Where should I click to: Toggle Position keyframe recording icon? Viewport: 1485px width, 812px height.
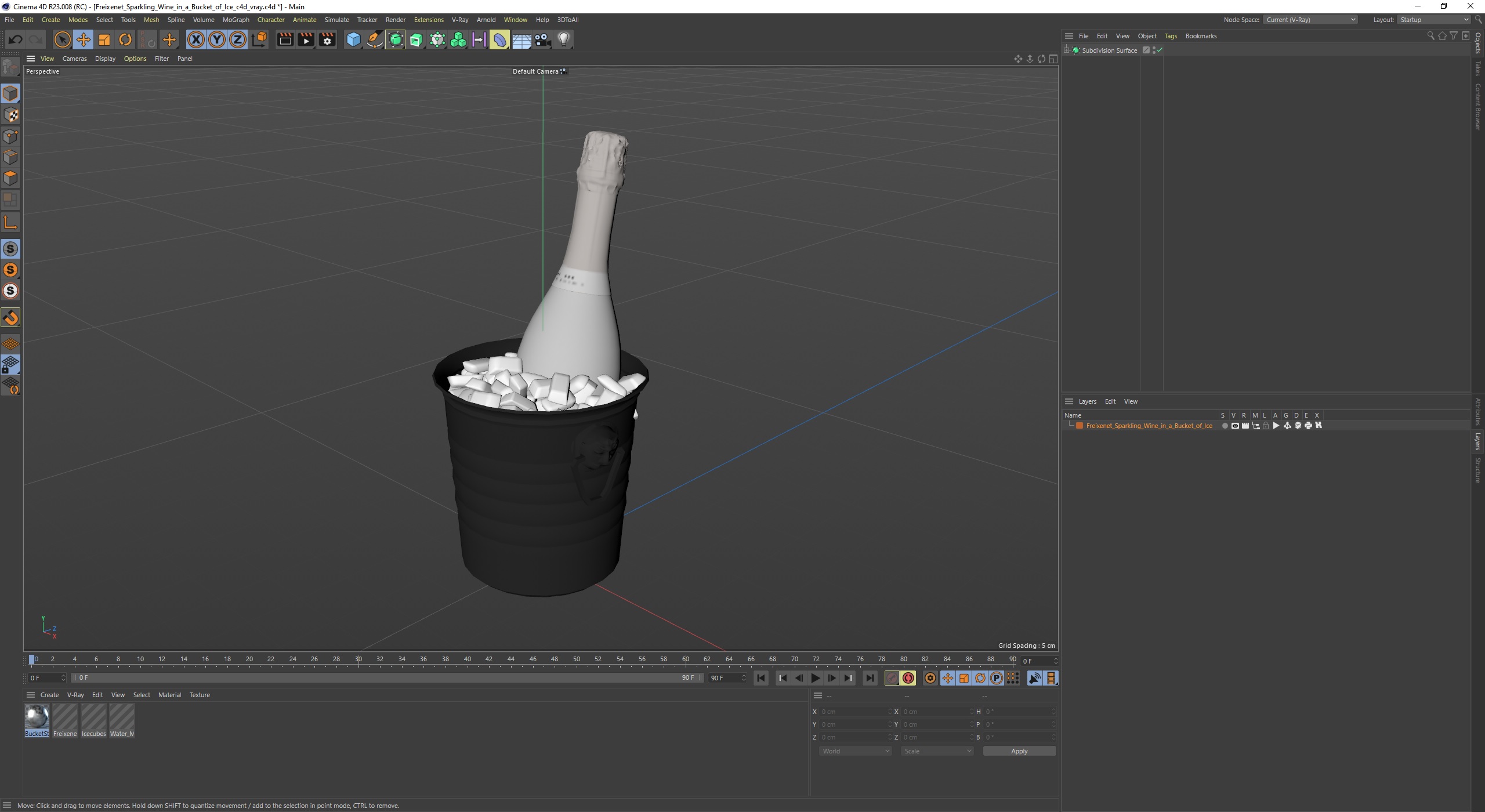tap(948, 678)
